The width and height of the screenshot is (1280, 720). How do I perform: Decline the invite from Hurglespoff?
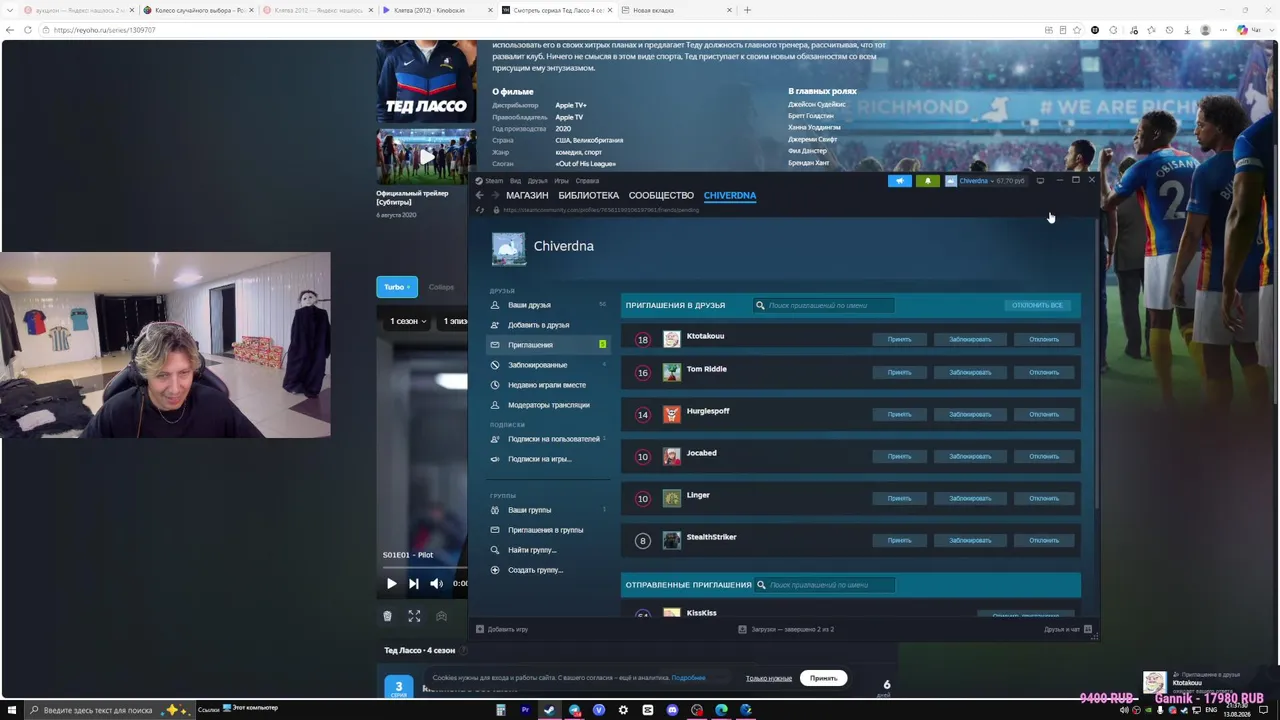coord(1044,415)
